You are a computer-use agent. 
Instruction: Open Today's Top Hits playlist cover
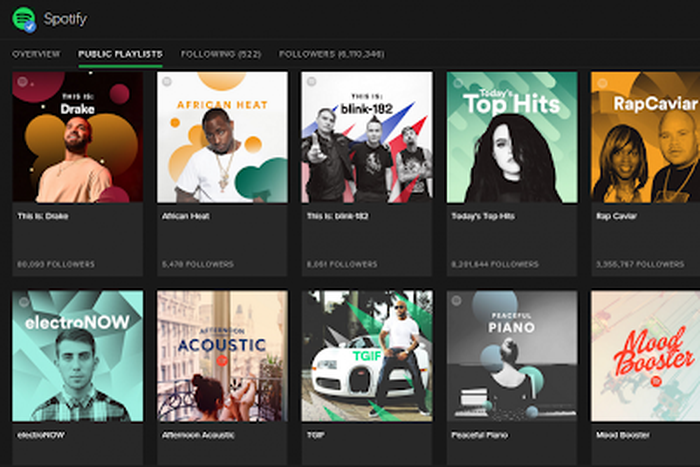512,137
